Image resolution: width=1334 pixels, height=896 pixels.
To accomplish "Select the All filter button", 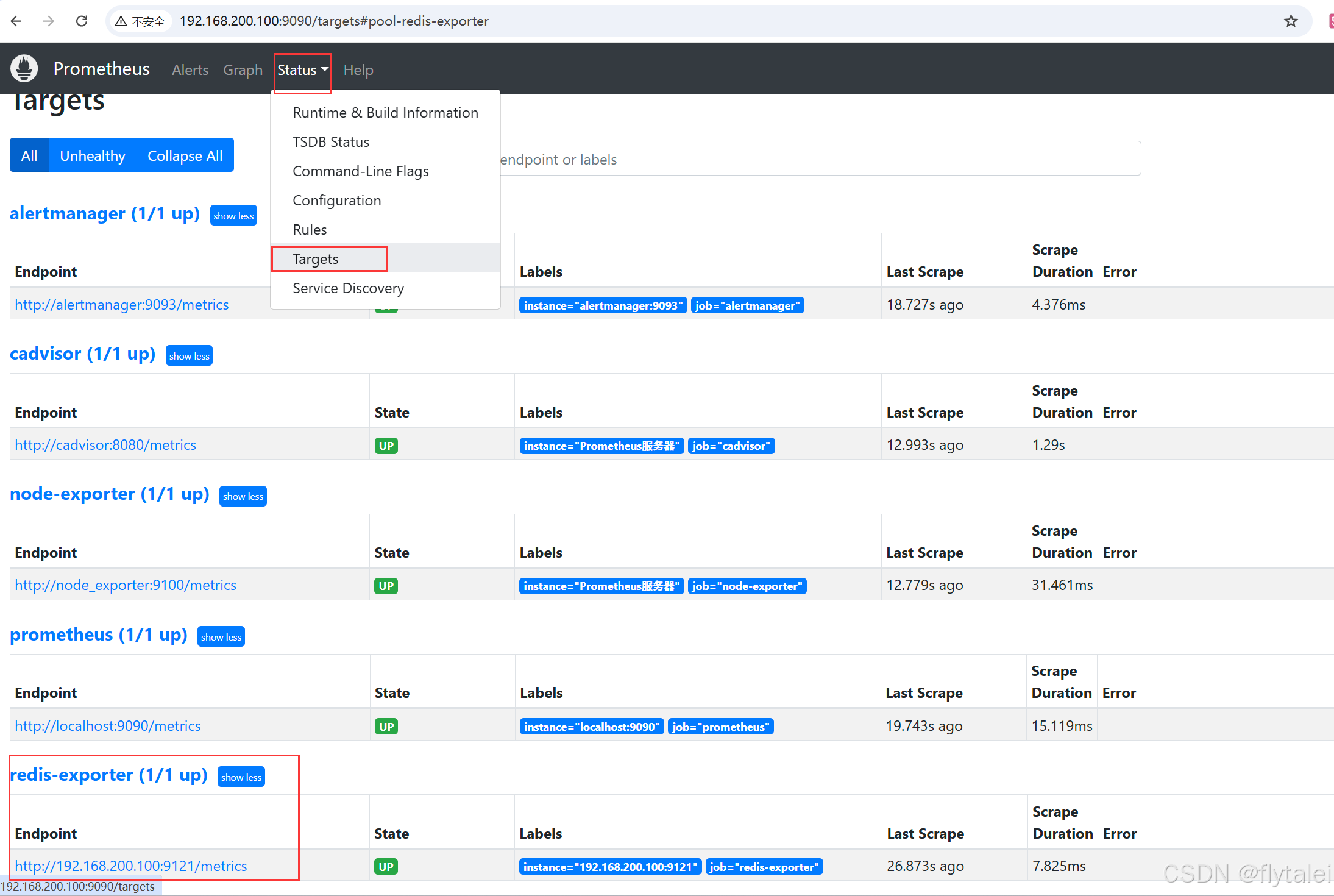I will tap(29, 155).
